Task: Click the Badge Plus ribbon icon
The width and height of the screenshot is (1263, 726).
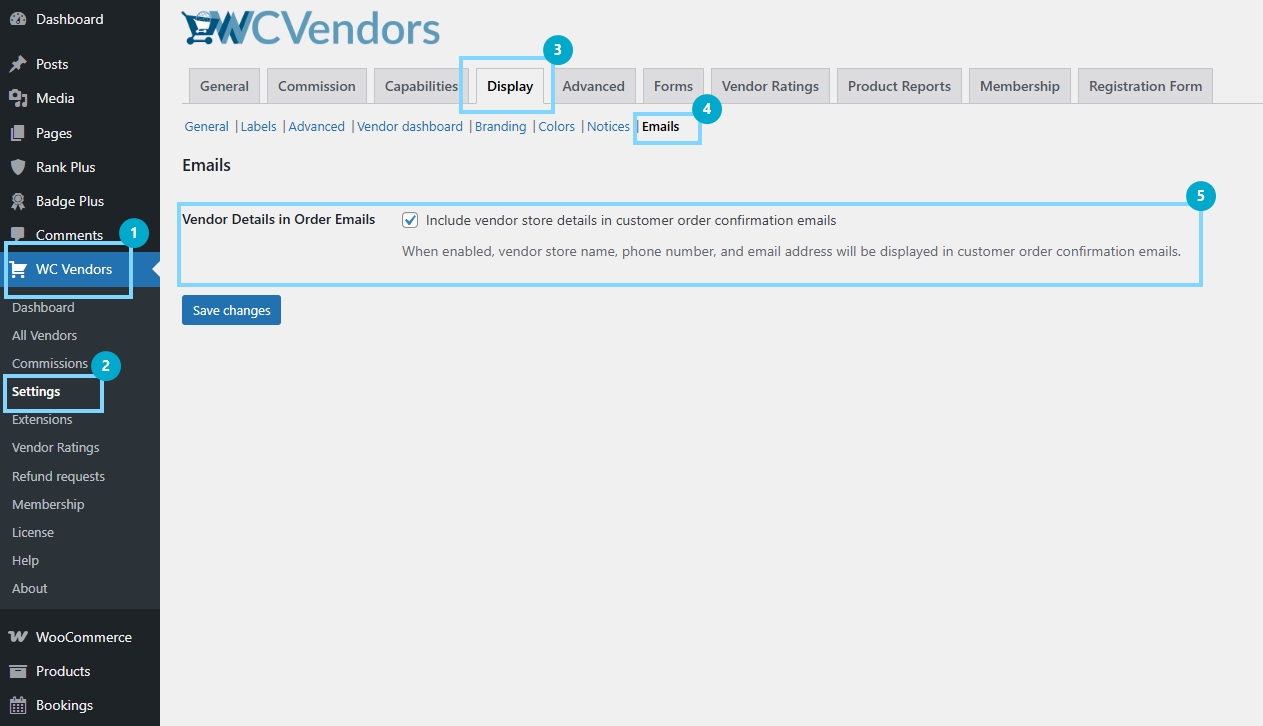Action: tap(18, 201)
